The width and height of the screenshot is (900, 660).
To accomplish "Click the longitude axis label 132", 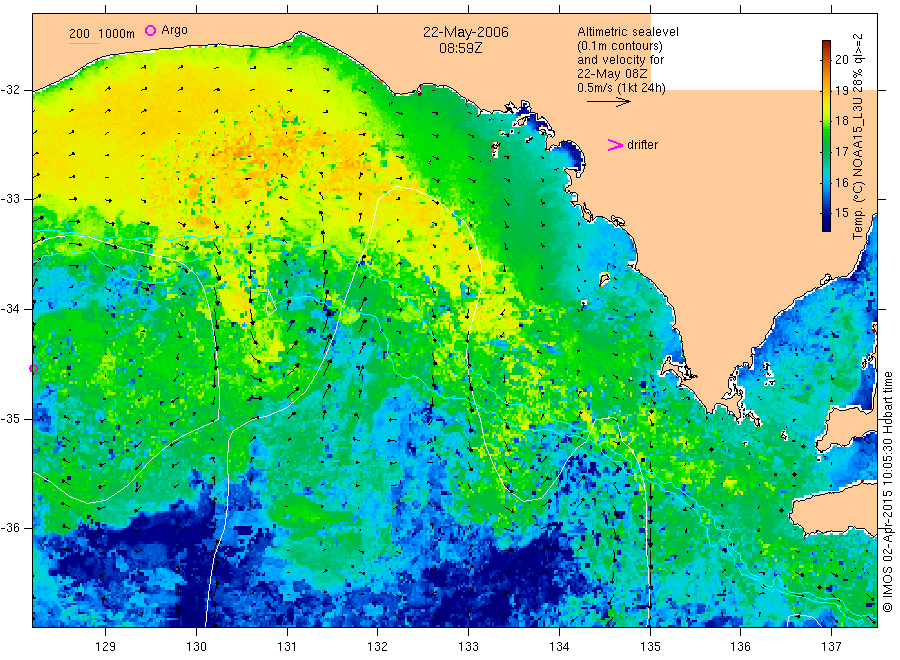I will point(378,647).
